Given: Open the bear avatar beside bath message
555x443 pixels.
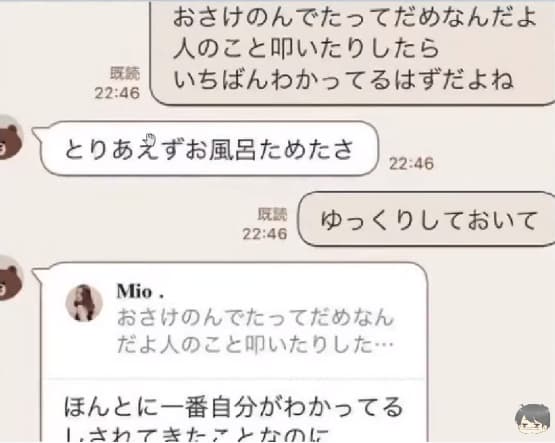Looking at the screenshot, I should click(x=11, y=137).
